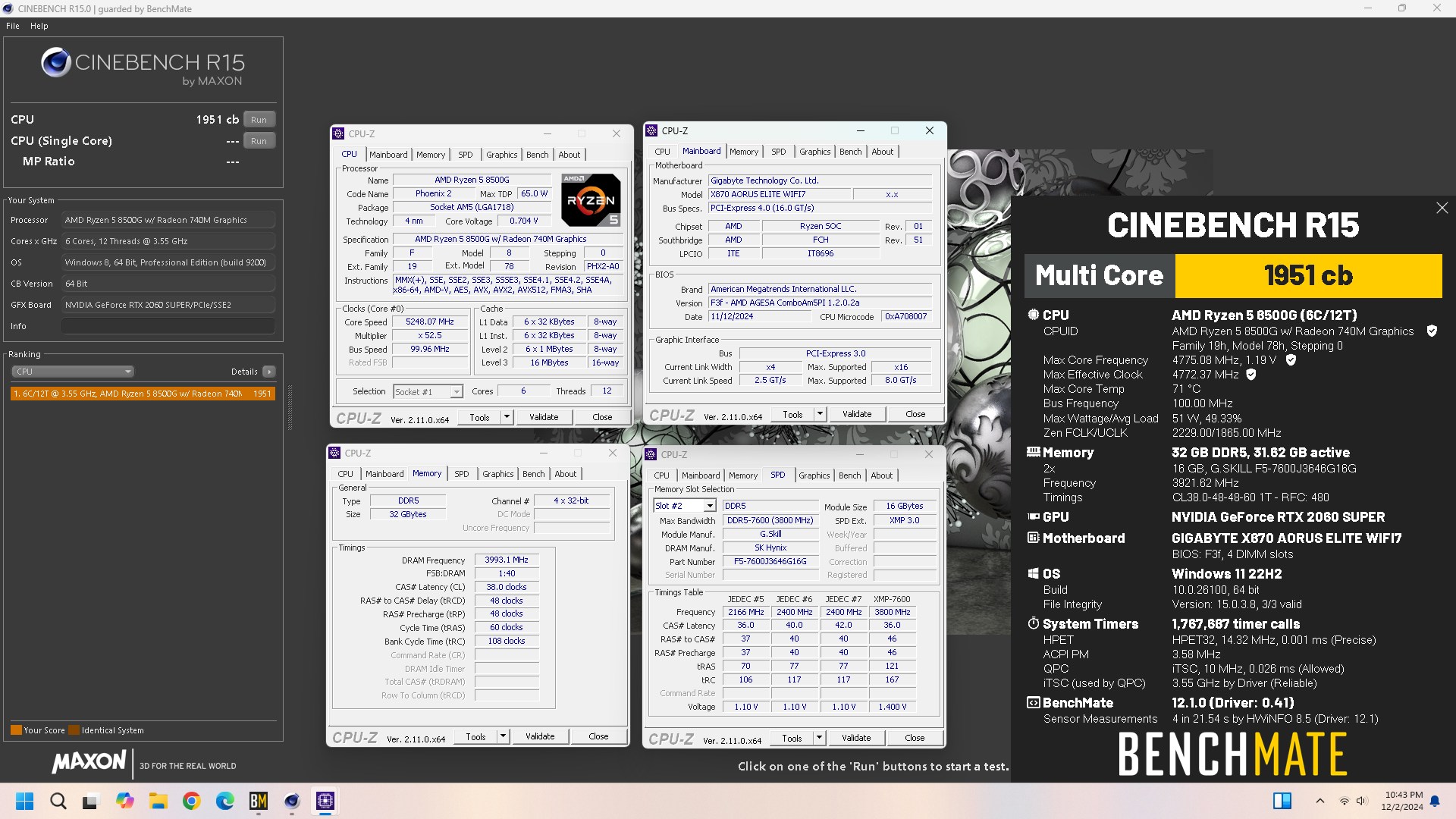Open ranking Details arrow button
The image size is (1456, 819).
(x=269, y=372)
